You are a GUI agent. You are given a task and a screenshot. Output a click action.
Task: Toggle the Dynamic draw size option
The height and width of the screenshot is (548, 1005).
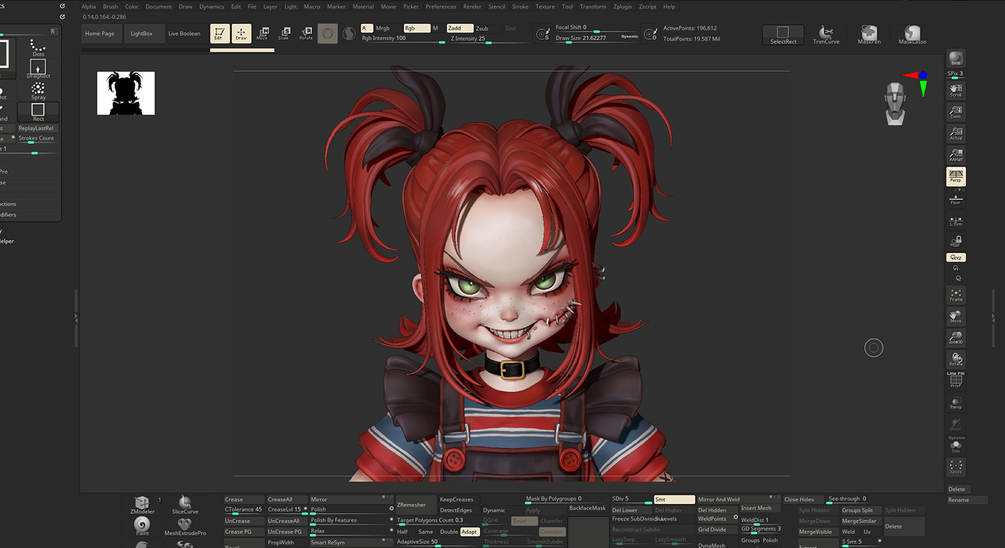coord(629,37)
